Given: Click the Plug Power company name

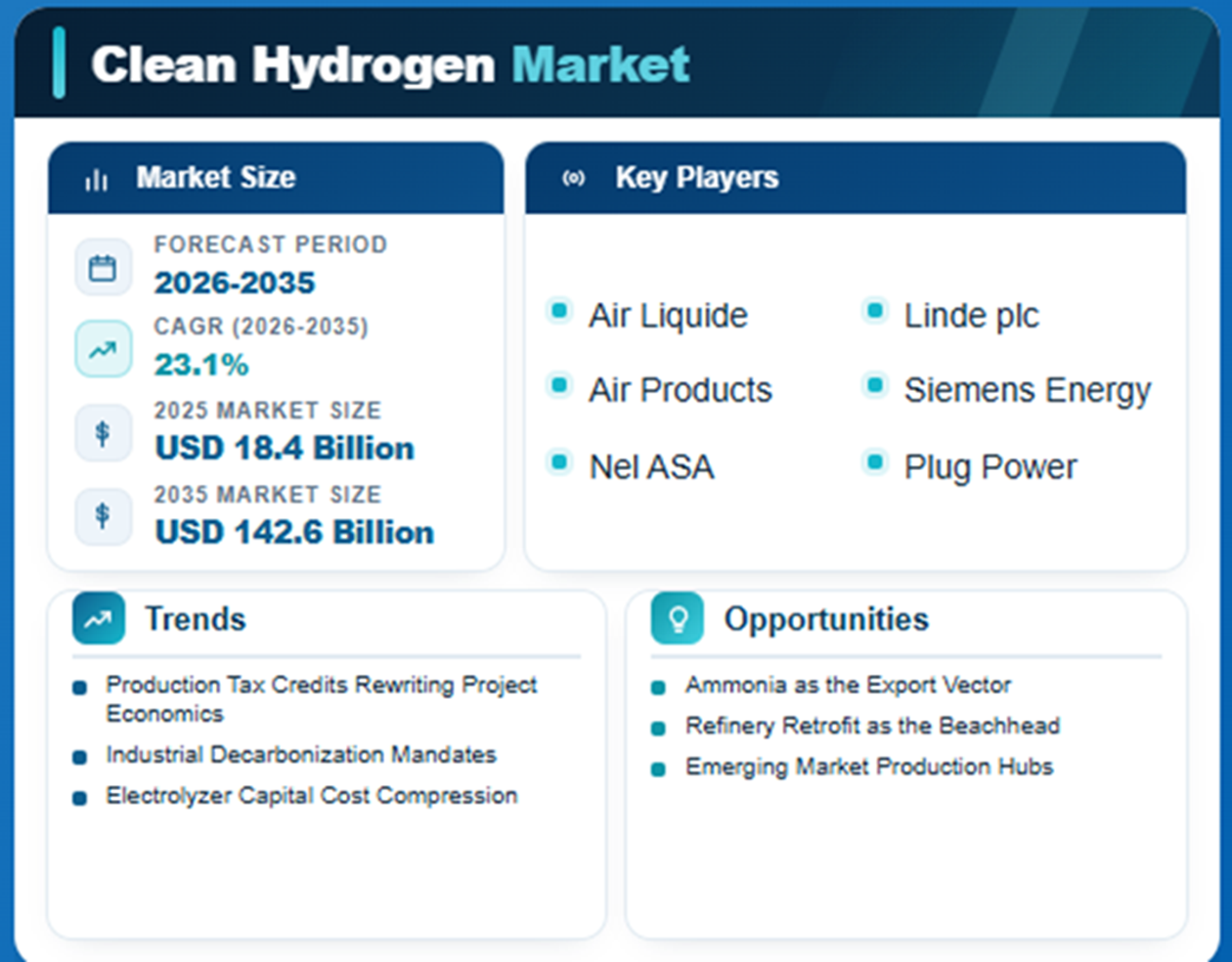Looking at the screenshot, I should tap(990, 467).
